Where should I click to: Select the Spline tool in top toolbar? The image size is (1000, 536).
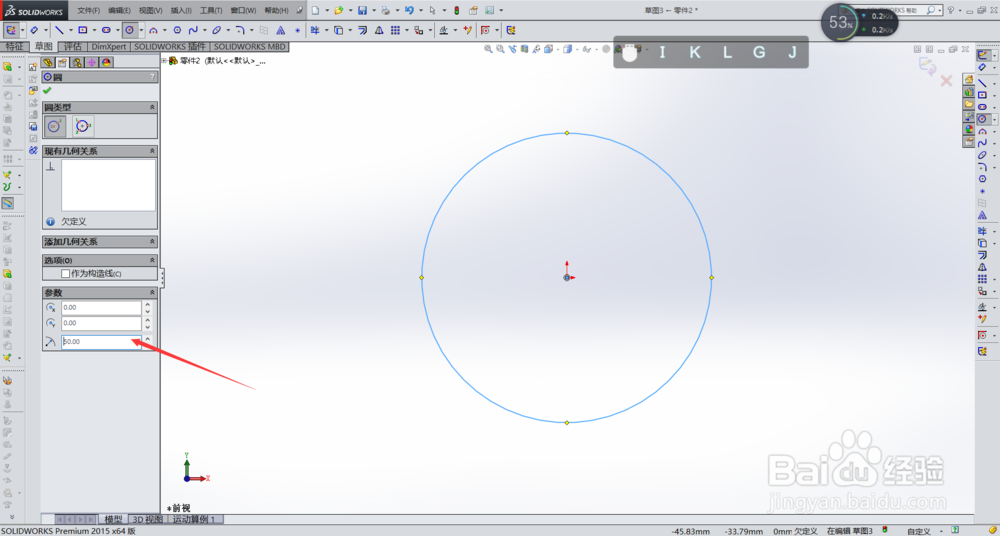[193, 30]
